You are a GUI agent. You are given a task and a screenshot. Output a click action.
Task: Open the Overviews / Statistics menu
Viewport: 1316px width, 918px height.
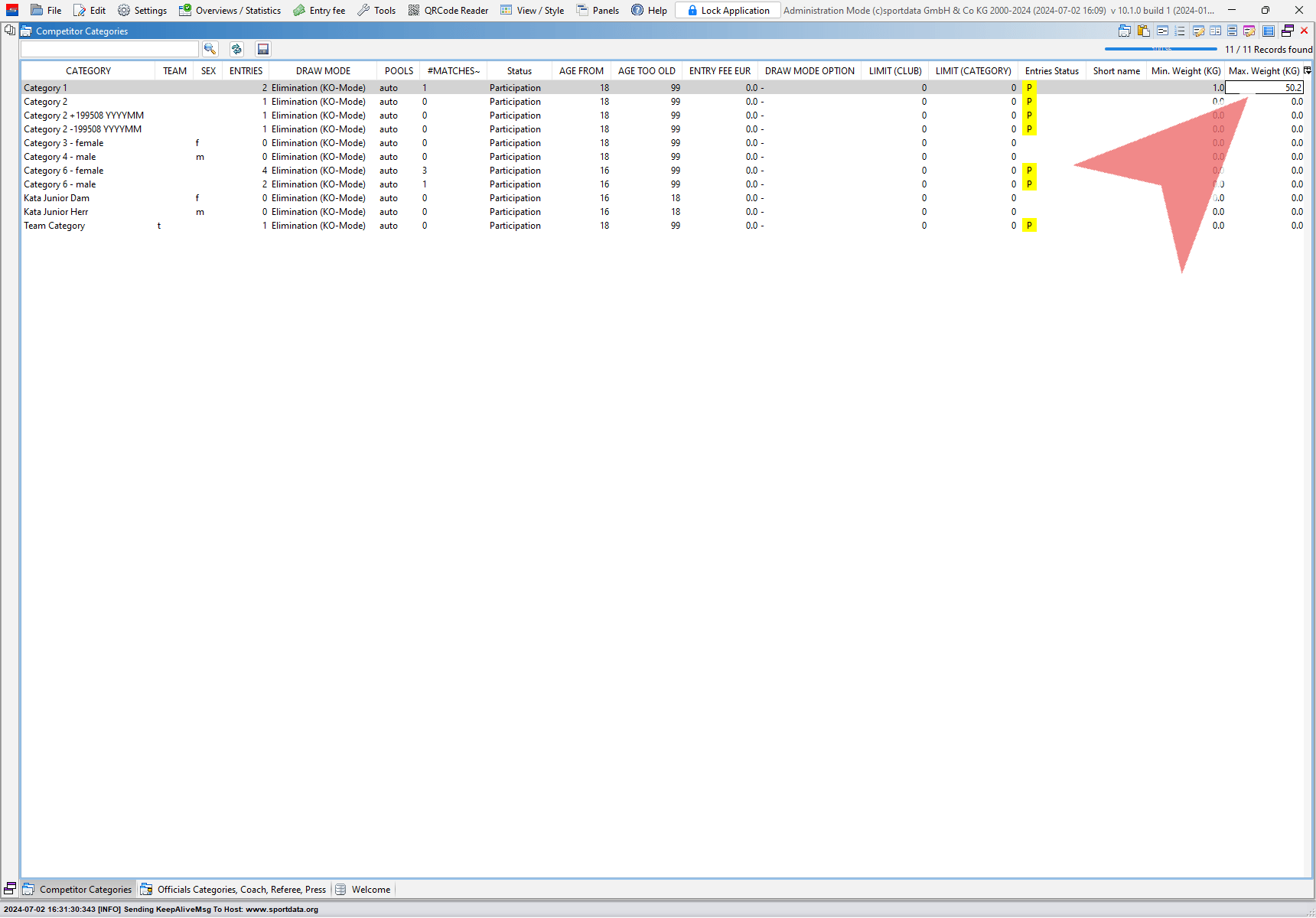tap(230, 10)
